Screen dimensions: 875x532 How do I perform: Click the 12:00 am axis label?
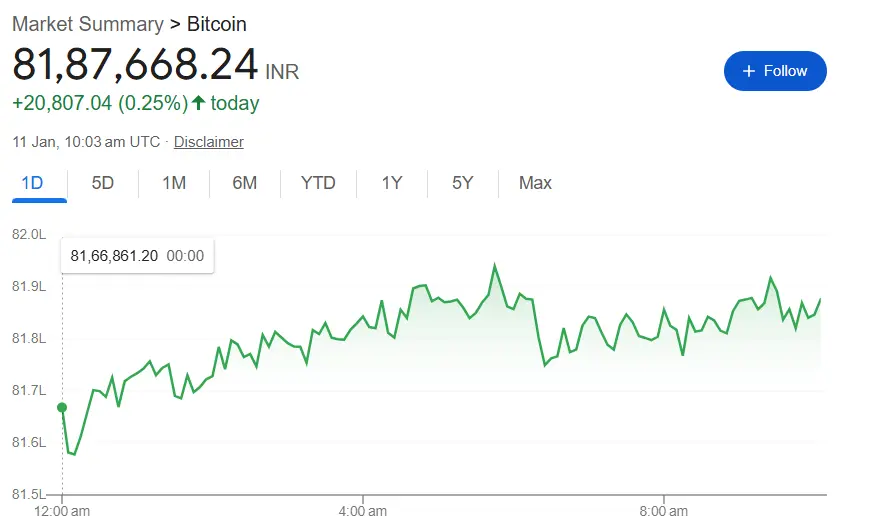click(62, 511)
